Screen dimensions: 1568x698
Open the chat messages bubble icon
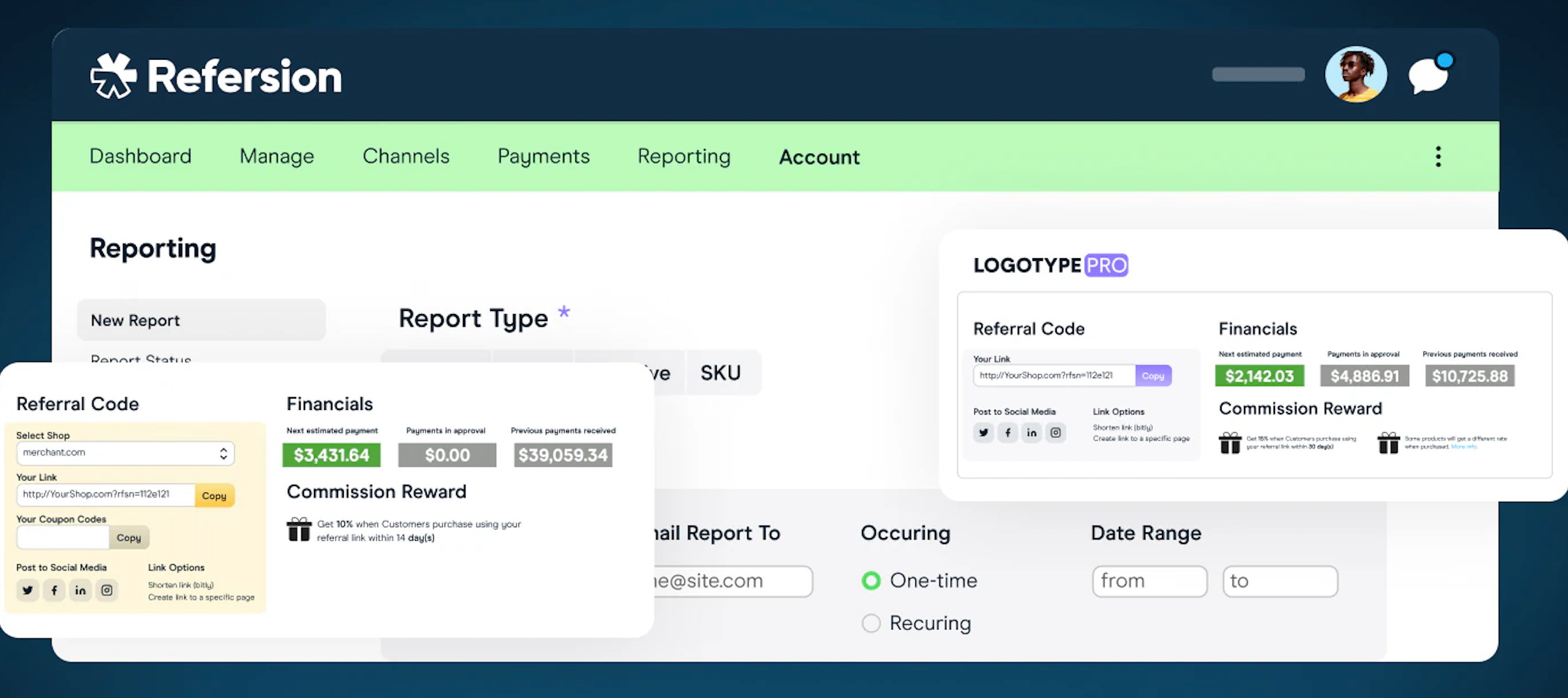coord(1429,77)
